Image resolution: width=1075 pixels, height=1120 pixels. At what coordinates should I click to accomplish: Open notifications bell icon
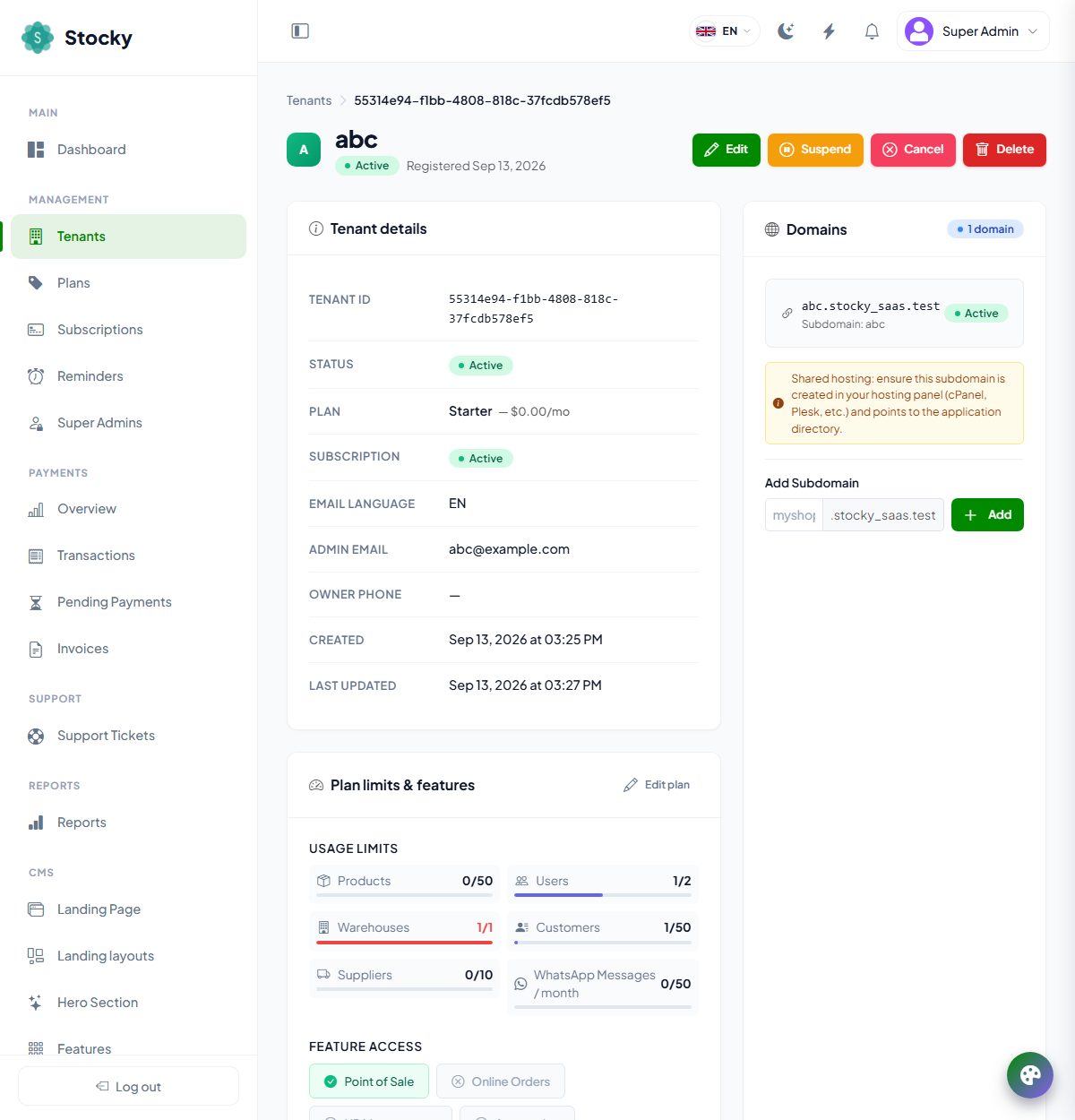pos(872,31)
